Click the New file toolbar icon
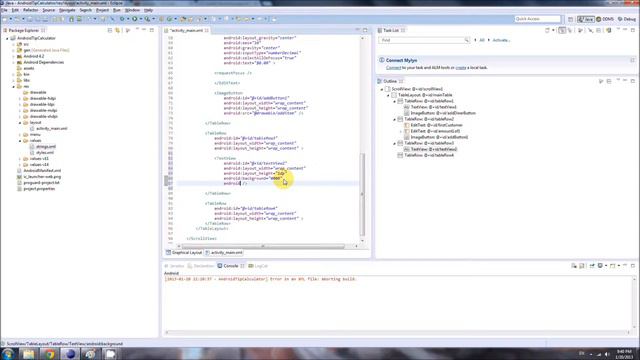Screen dimensions: 640x360 click(x=5, y=19)
